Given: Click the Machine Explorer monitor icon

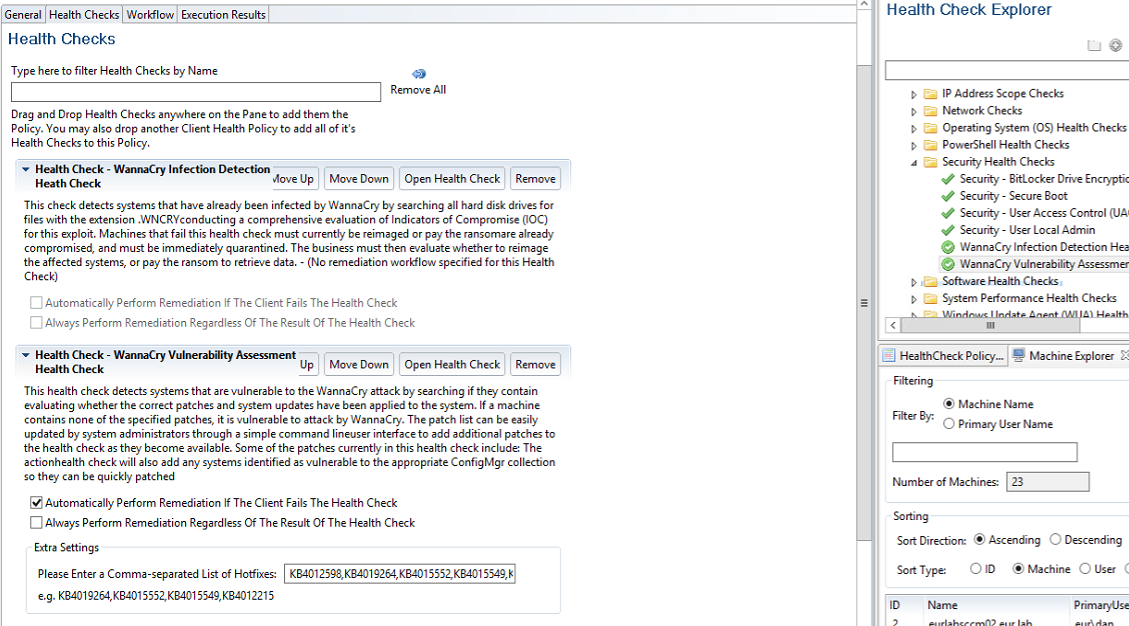Looking at the screenshot, I should point(1017,356).
